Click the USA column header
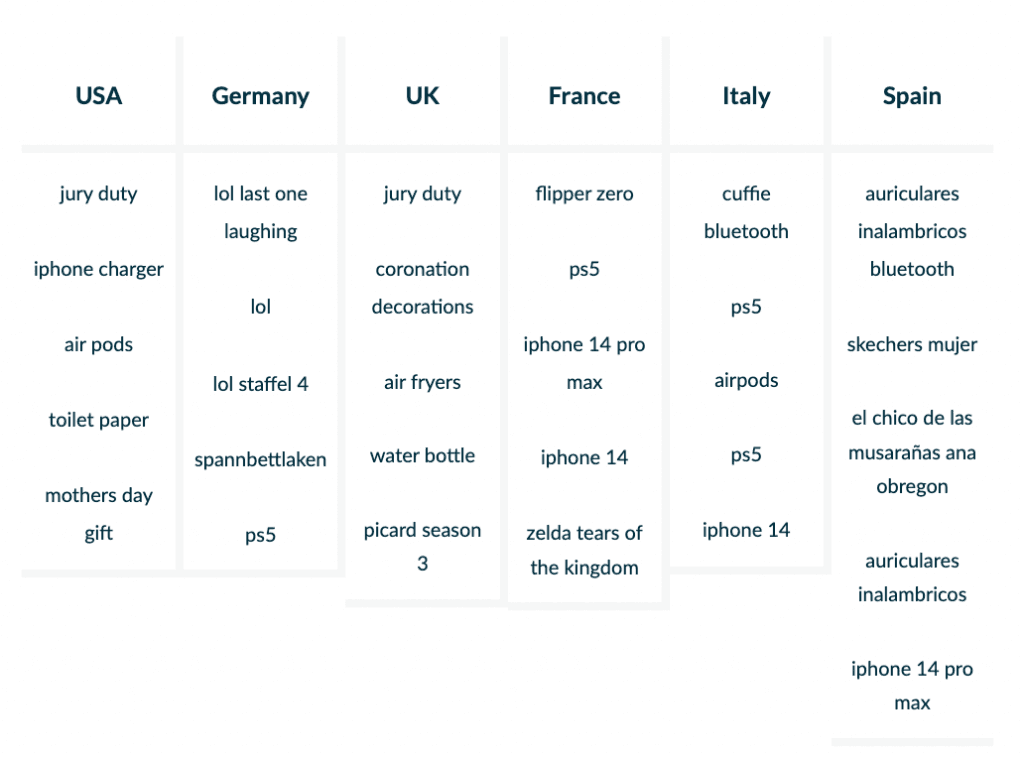The image size is (1024, 762). [x=98, y=96]
